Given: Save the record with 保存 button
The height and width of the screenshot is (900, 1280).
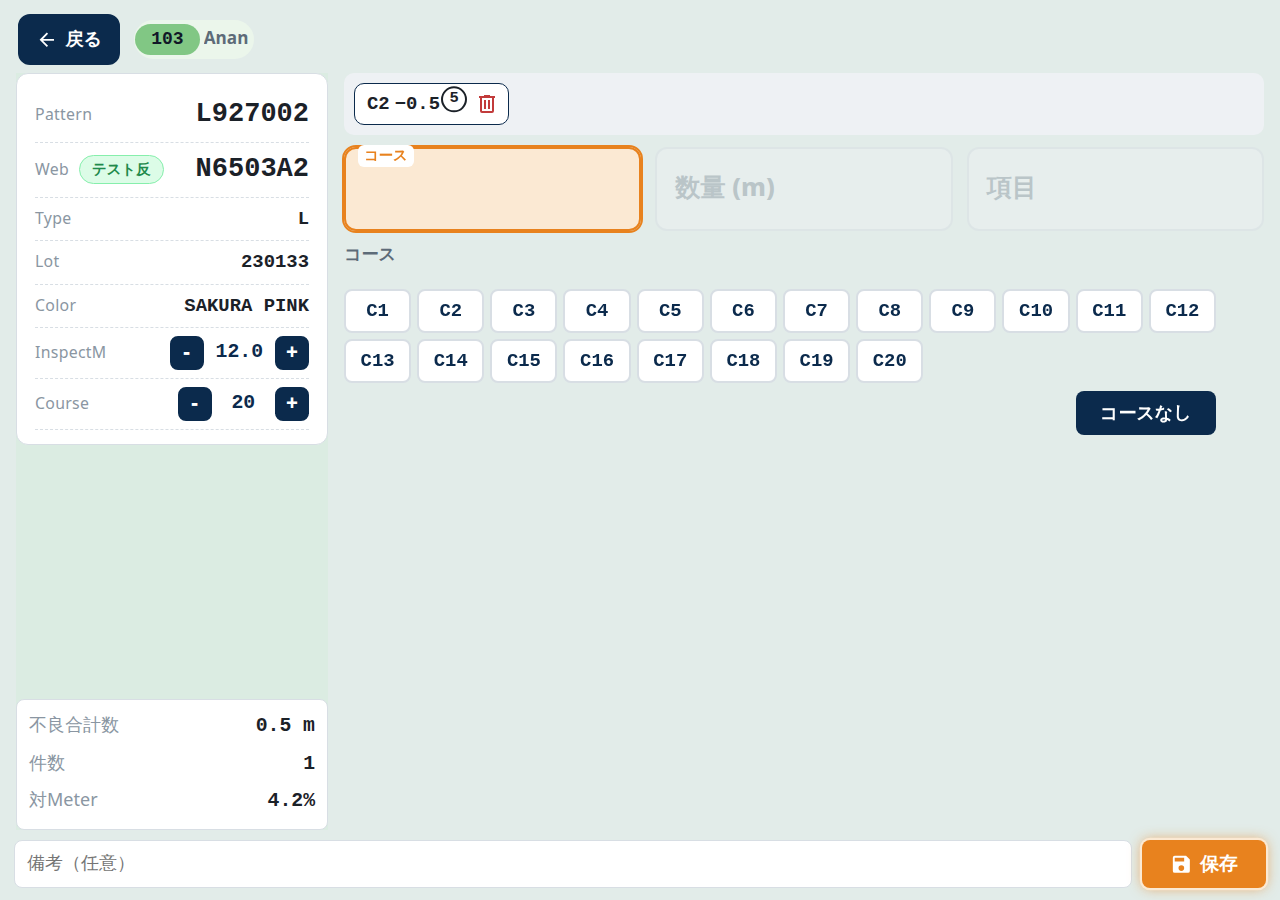Looking at the screenshot, I should [x=1204, y=864].
